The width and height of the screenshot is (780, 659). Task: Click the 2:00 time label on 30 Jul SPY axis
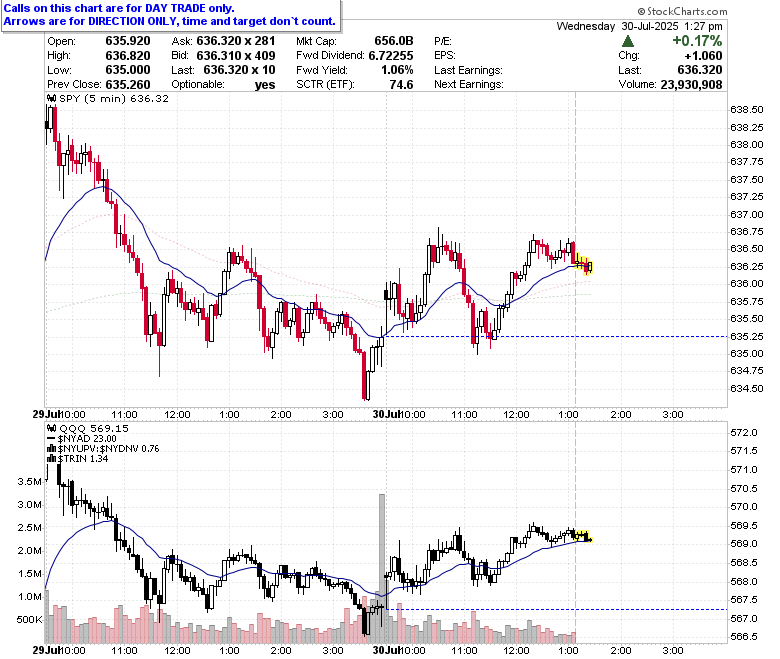point(621,414)
